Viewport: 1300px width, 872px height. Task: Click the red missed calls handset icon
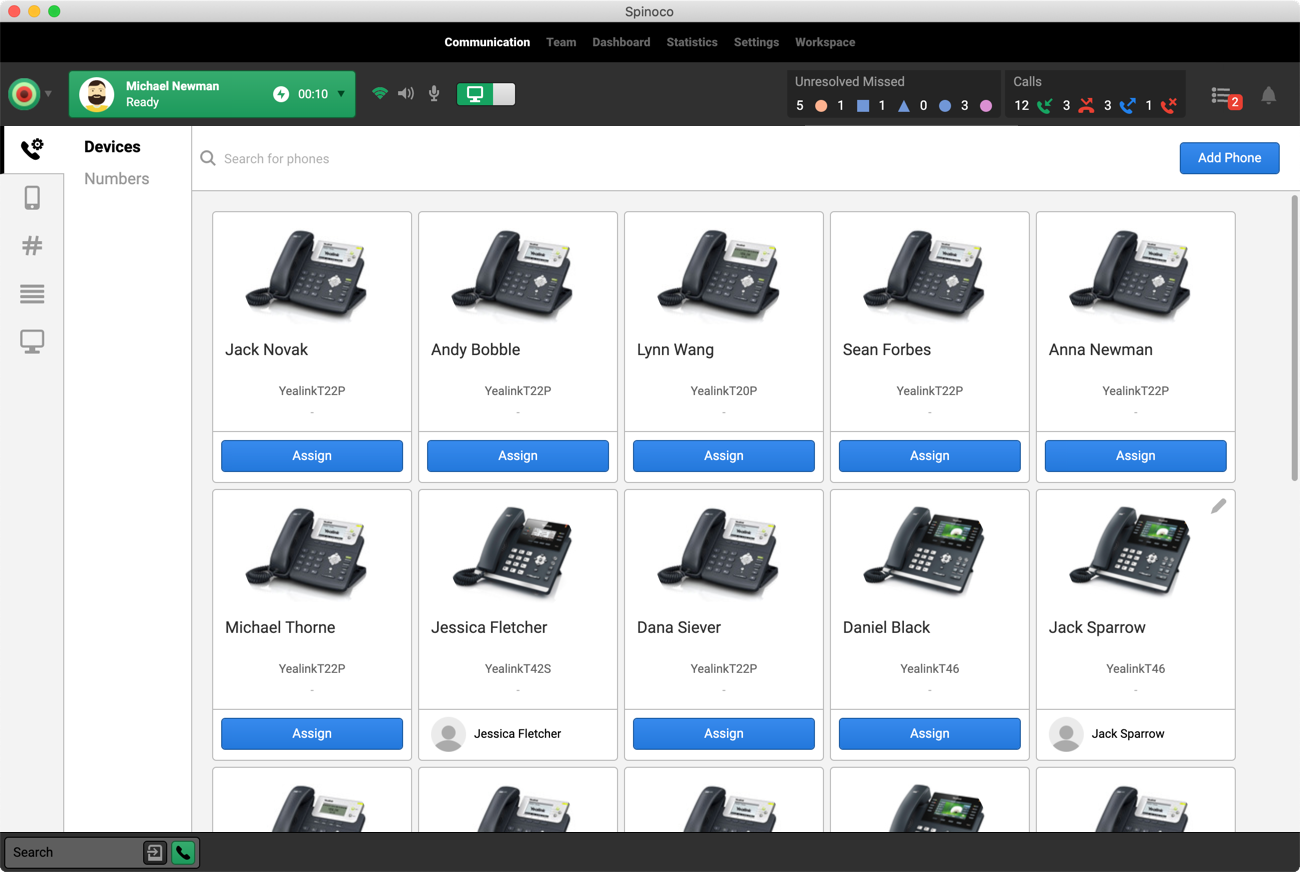pyautogui.click(x=1086, y=105)
